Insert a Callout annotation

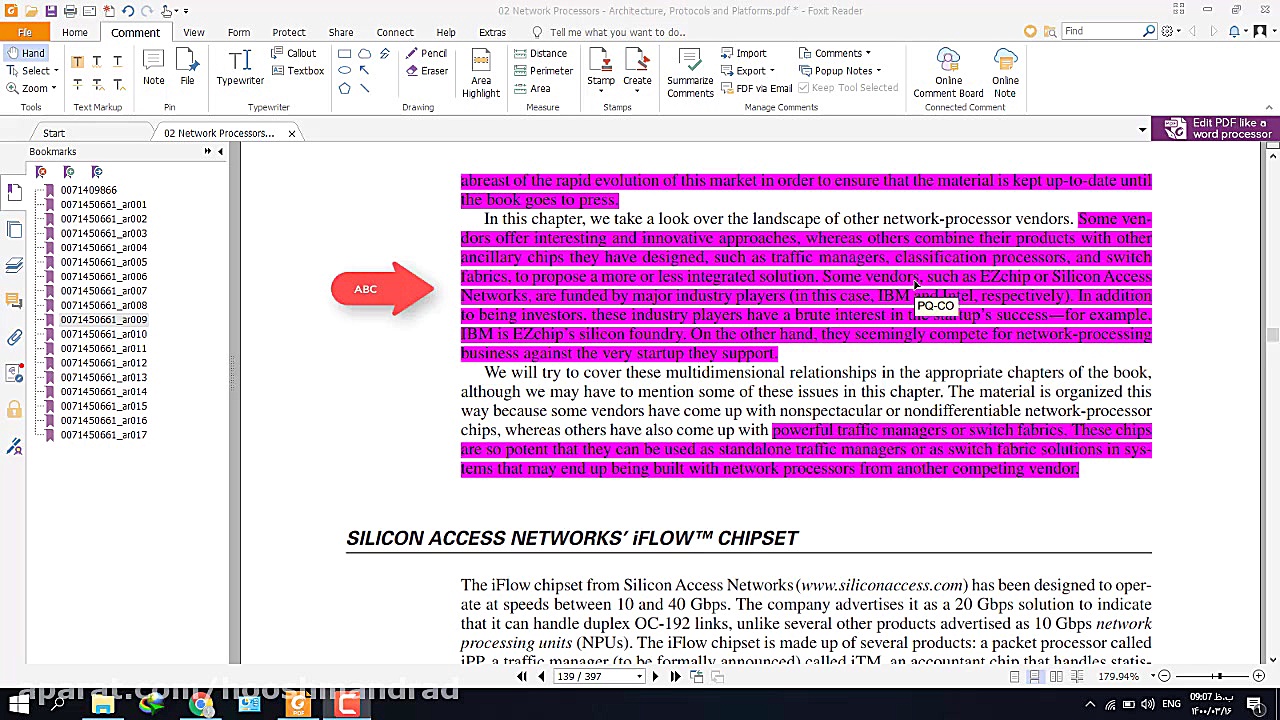click(294, 53)
